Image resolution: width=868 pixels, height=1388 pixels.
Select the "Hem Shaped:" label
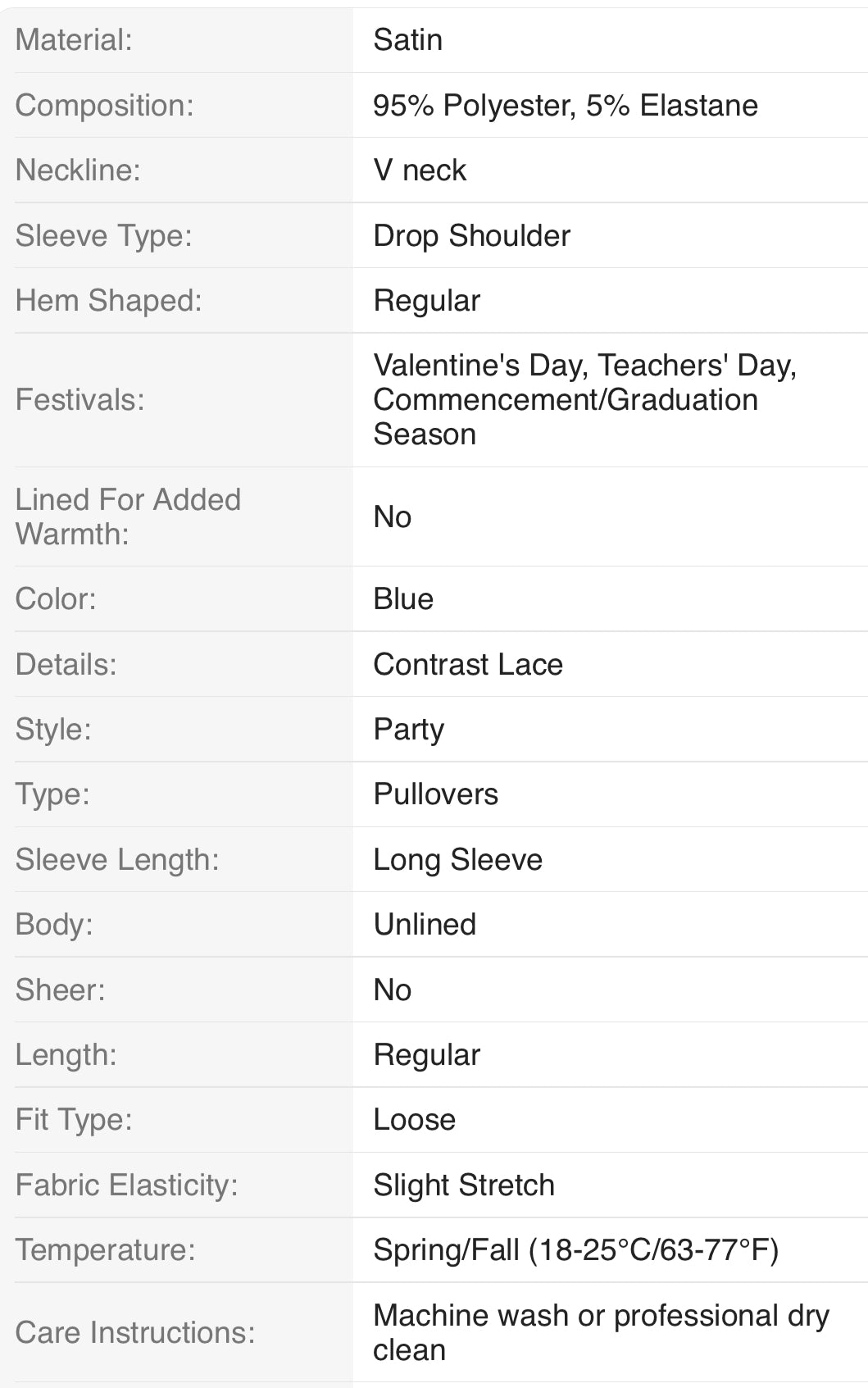tap(108, 301)
